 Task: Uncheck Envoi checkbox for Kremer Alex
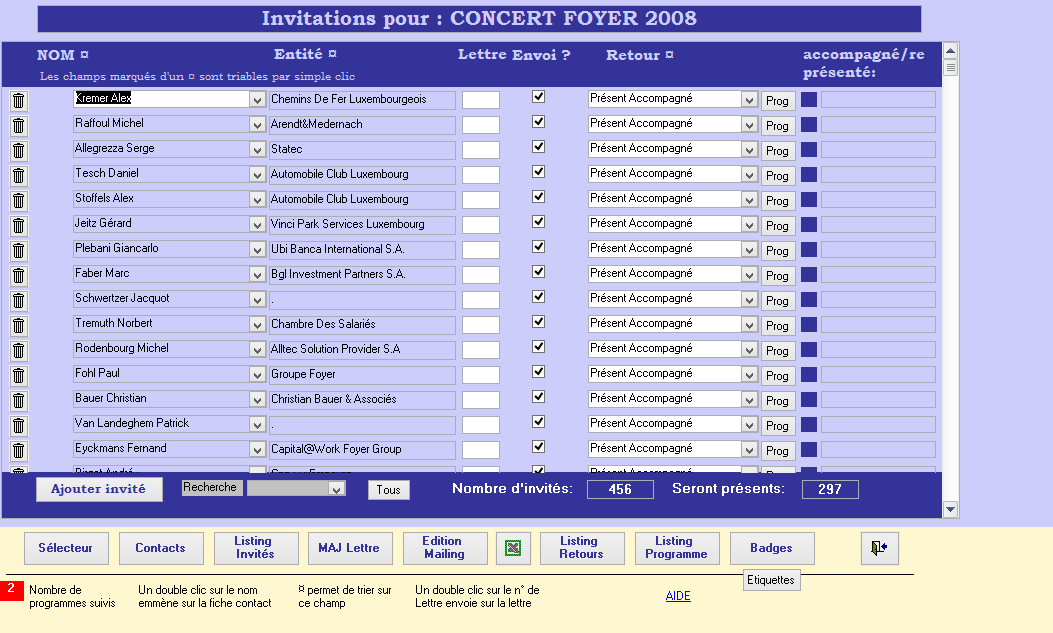(x=539, y=97)
